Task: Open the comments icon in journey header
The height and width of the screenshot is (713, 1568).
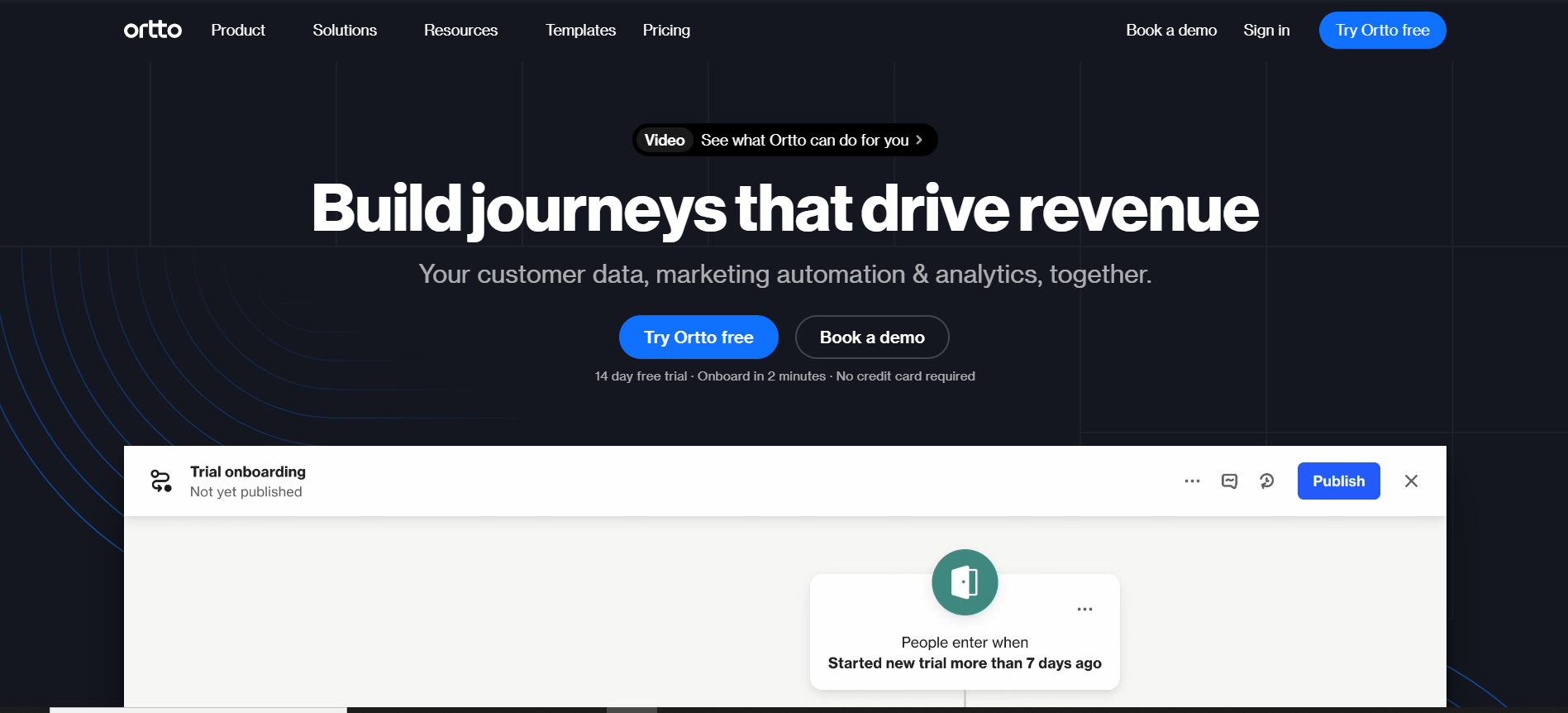Action: (1229, 481)
